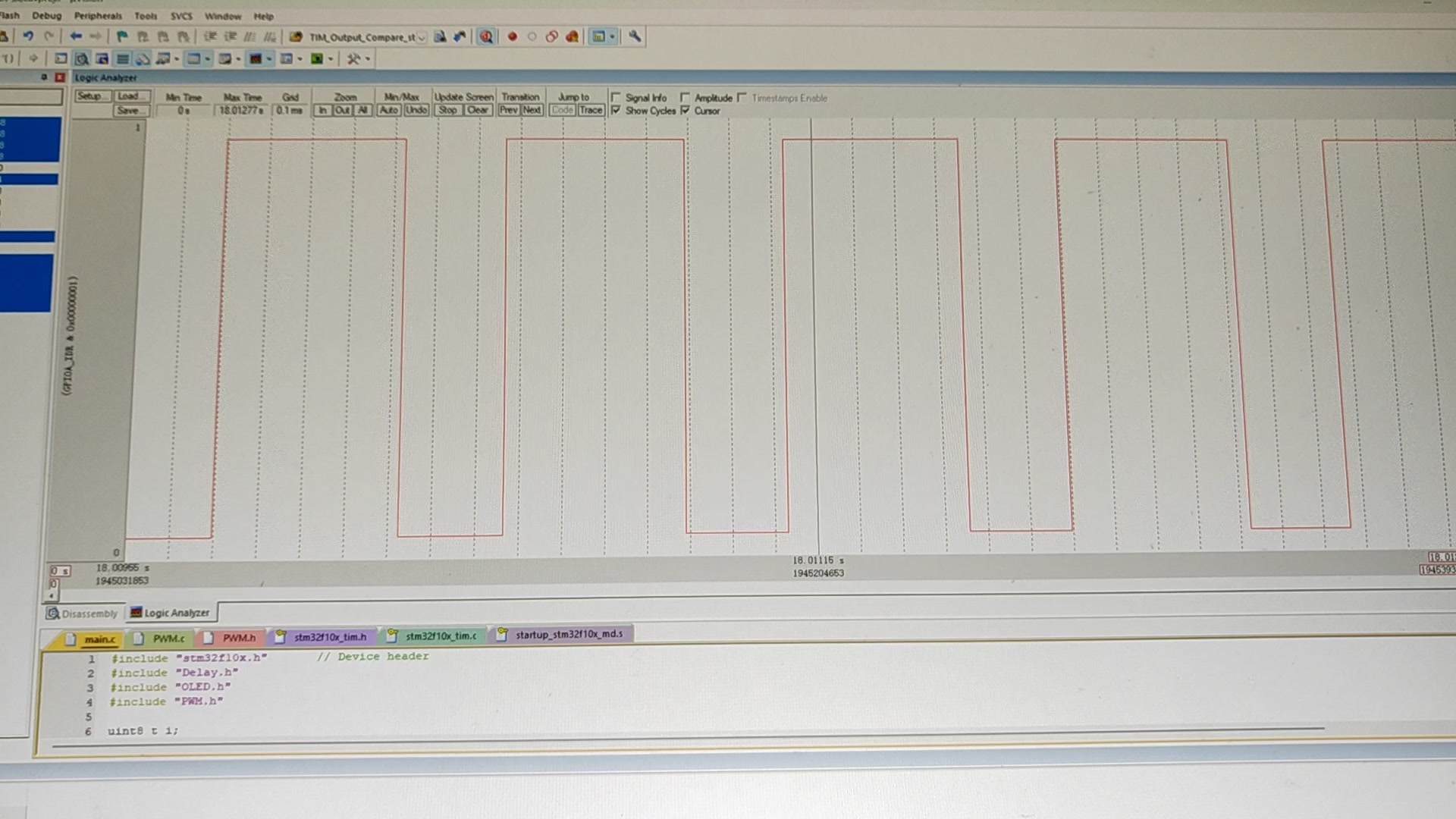
Task: Click the bookmark flag icon
Action: (122, 36)
